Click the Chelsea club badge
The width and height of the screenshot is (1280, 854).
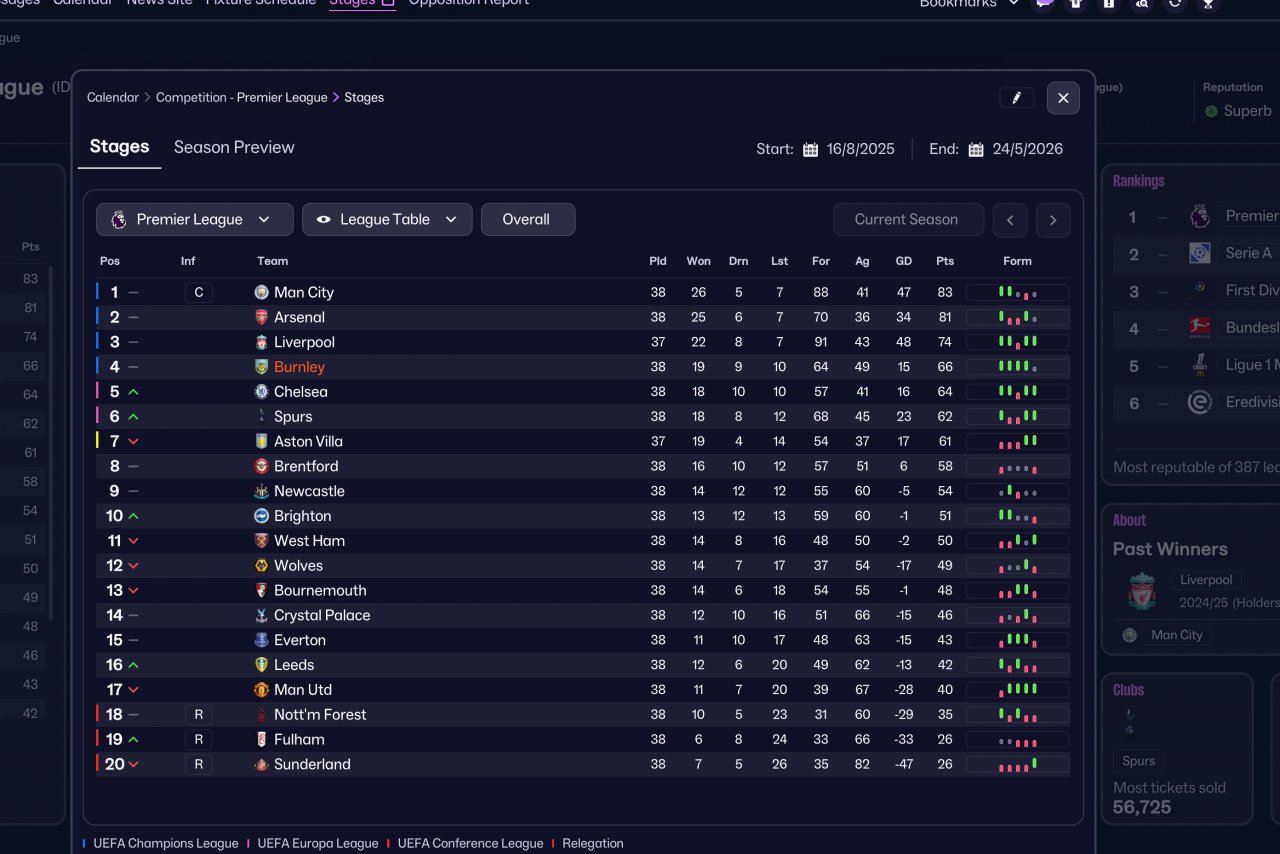coord(261,392)
